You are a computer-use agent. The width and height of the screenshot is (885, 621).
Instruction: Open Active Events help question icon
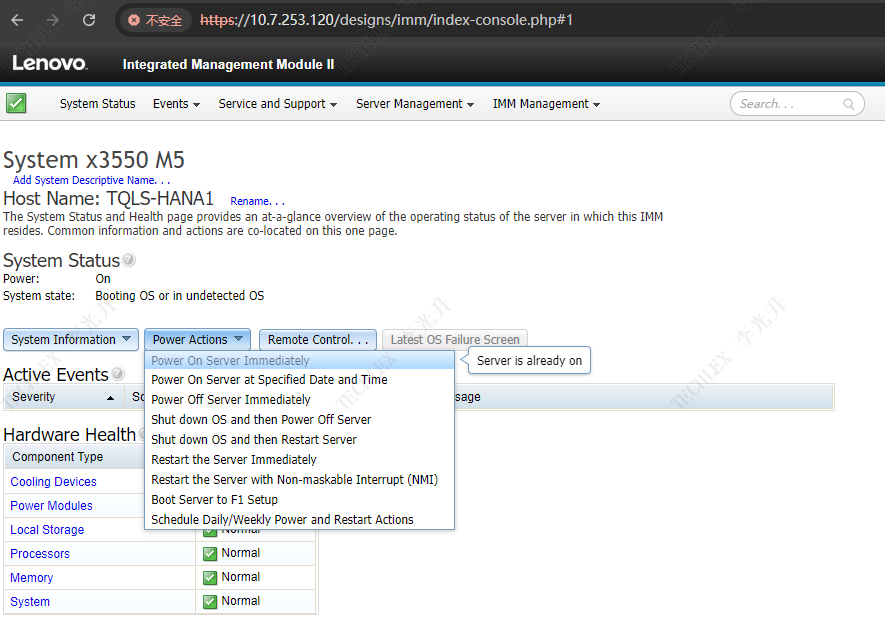coord(117,374)
